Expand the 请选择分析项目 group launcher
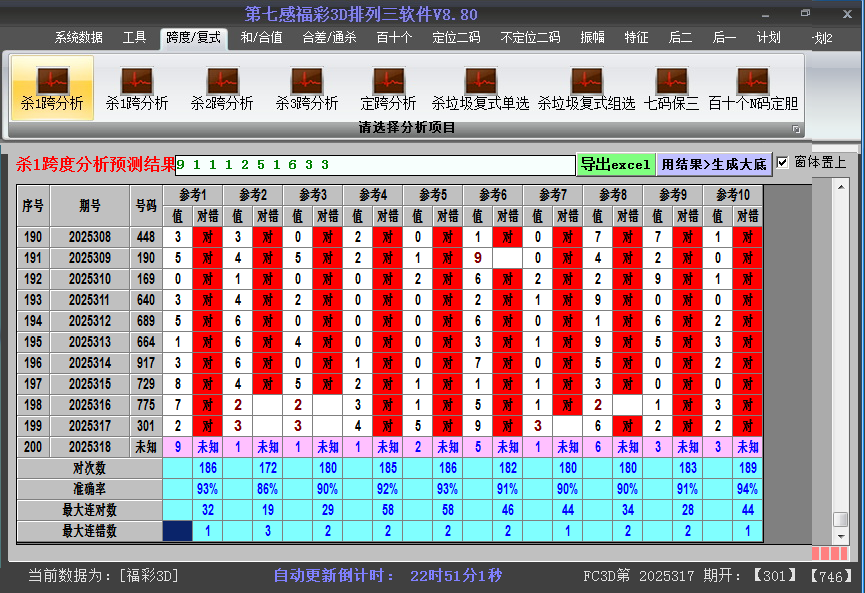This screenshot has width=865, height=593. 797,129
